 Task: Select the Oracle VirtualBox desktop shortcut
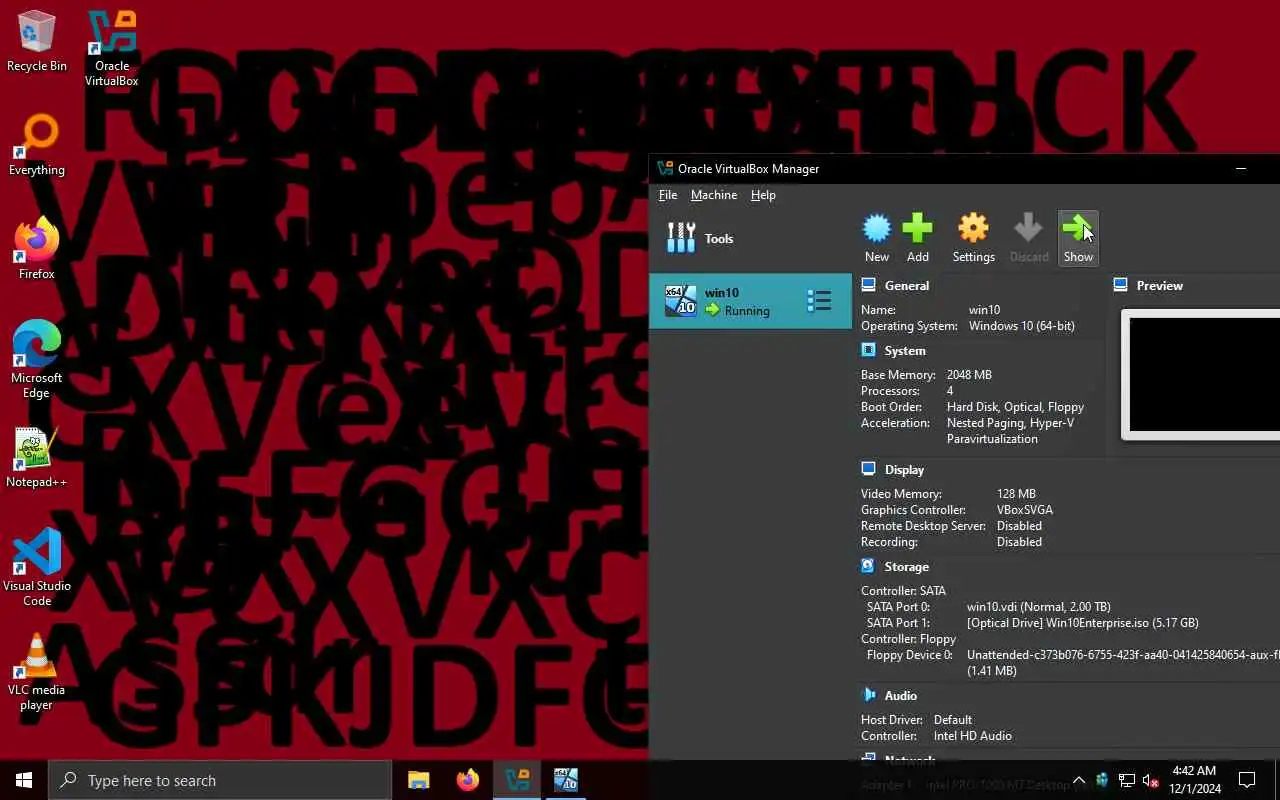coord(111,49)
